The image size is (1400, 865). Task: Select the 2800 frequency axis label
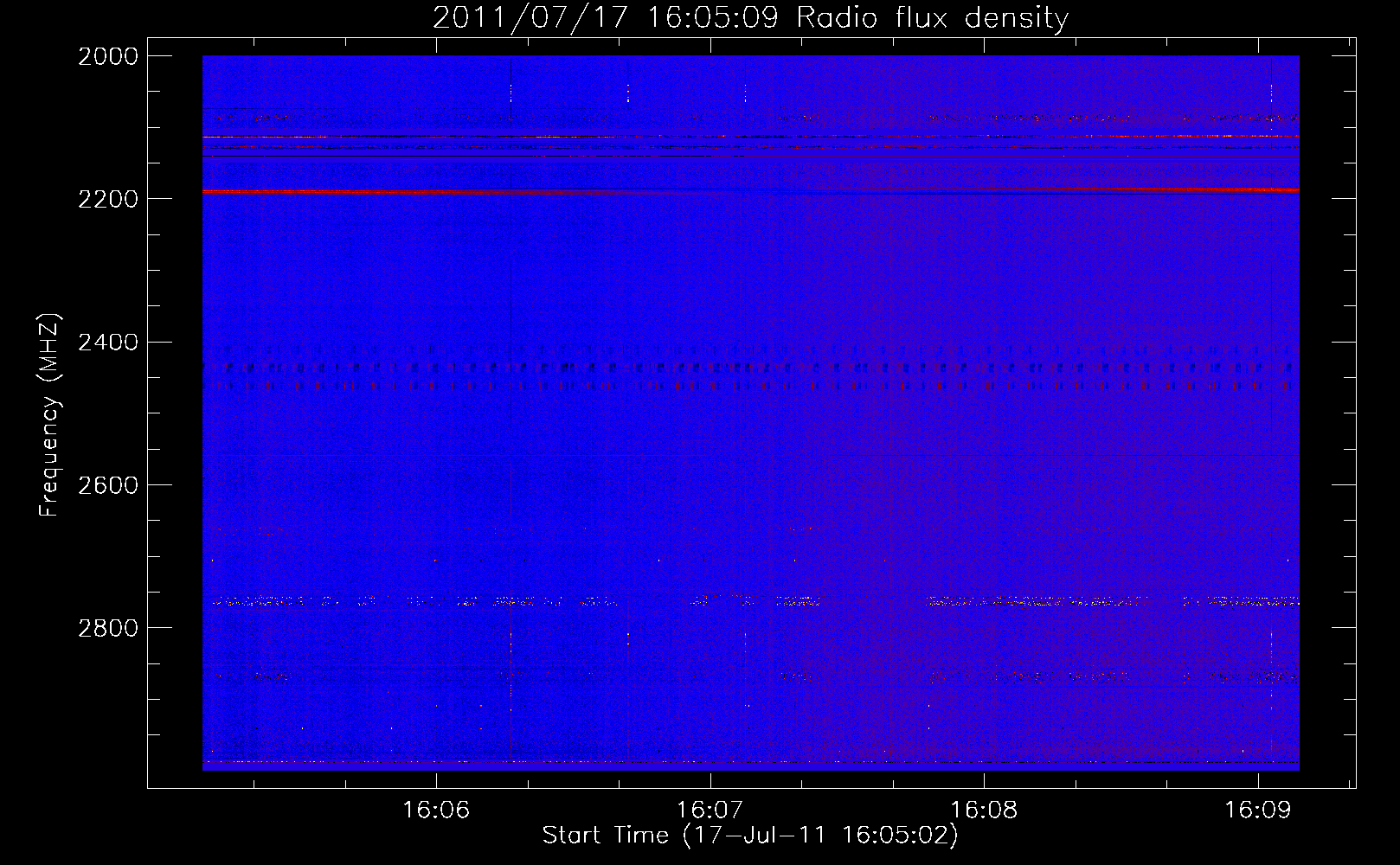108,628
